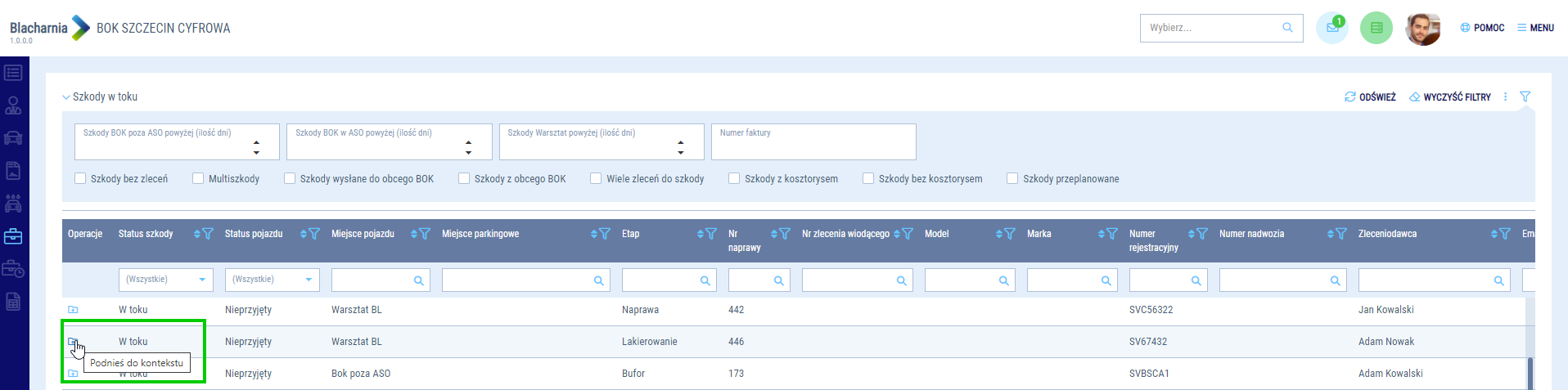Select the briefcase icon in left sidebar
The height and width of the screenshot is (390, 1568).
(13, 236)
